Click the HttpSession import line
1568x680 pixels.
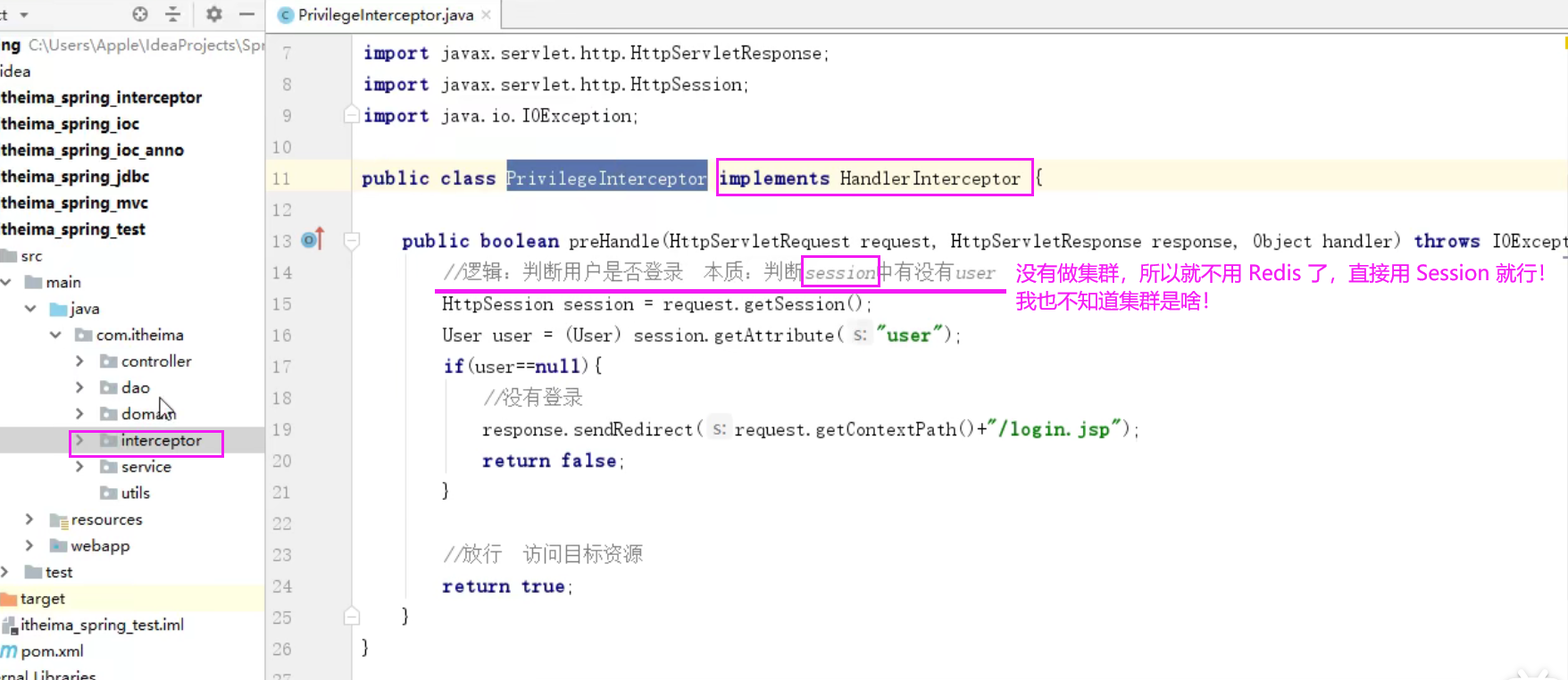[555, 84]
